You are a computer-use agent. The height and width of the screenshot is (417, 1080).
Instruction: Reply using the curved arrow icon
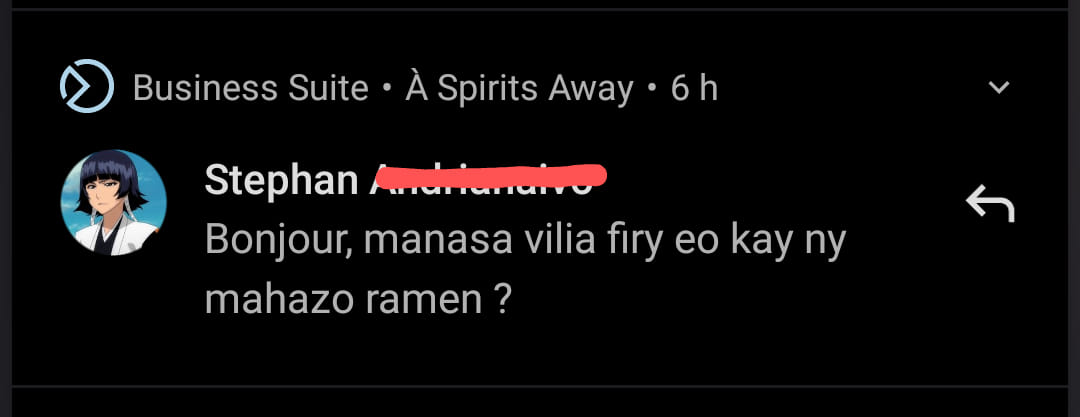pyautogui.click(x=990, y=205)
